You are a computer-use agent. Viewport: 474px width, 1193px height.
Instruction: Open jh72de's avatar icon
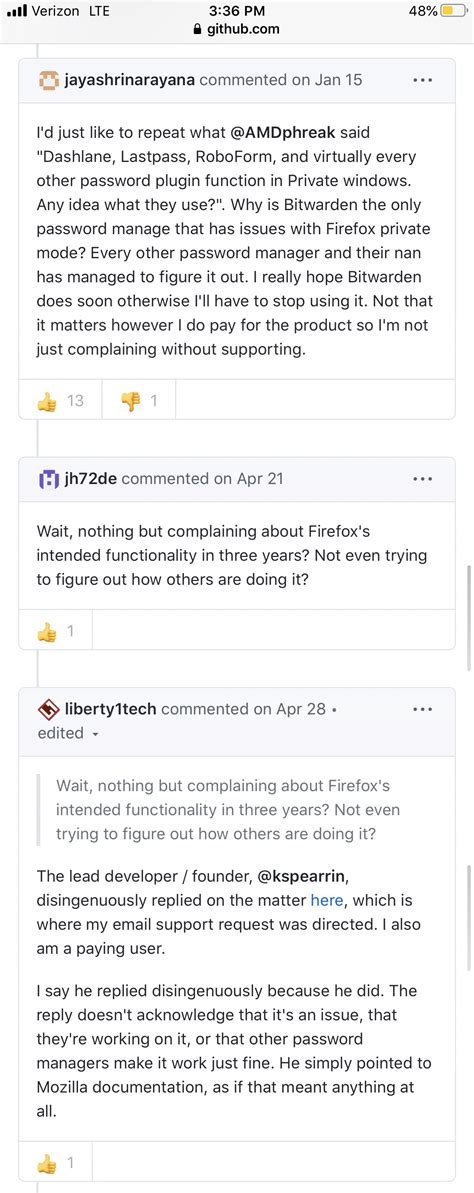pos(48,479)
